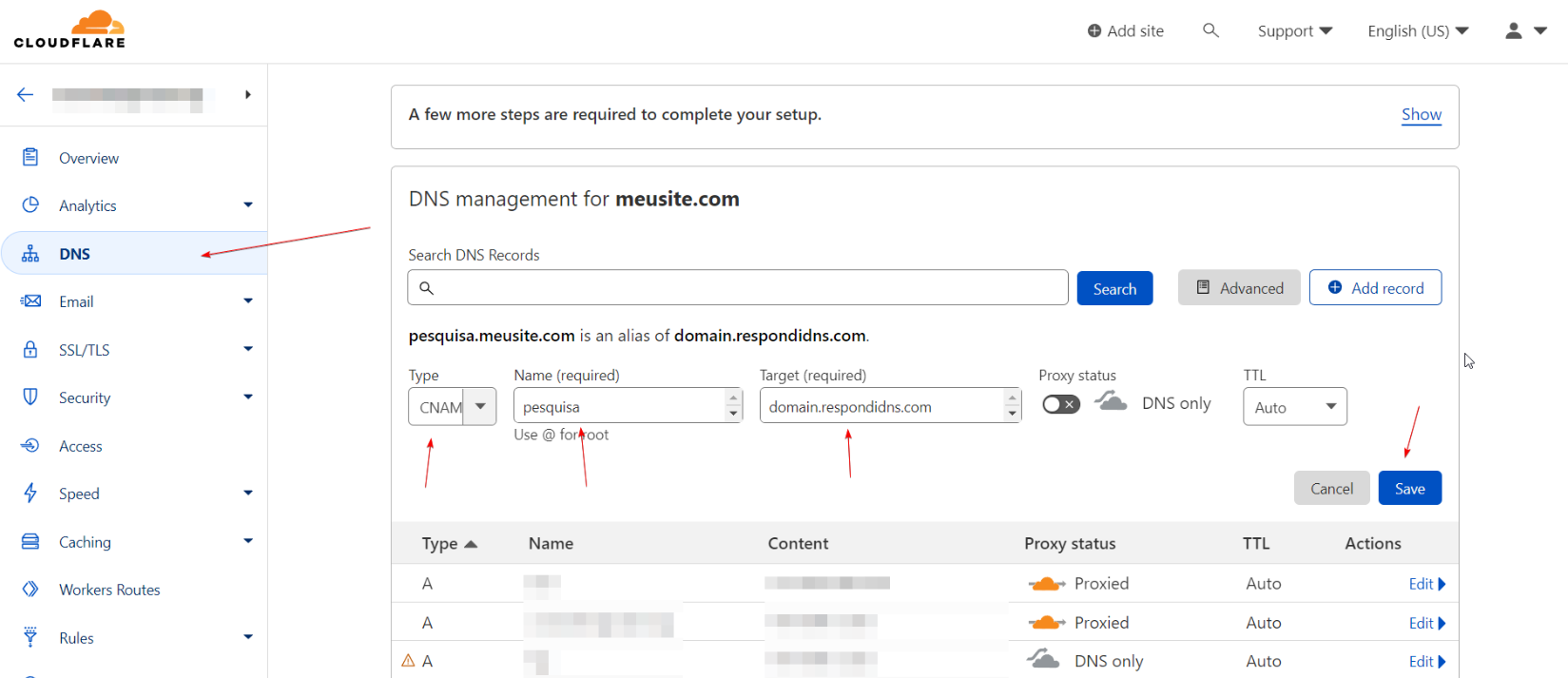The image size is (1568, 678).
Task: Click the orange cloud on first Proxied row
Action: click(1046, 583)
